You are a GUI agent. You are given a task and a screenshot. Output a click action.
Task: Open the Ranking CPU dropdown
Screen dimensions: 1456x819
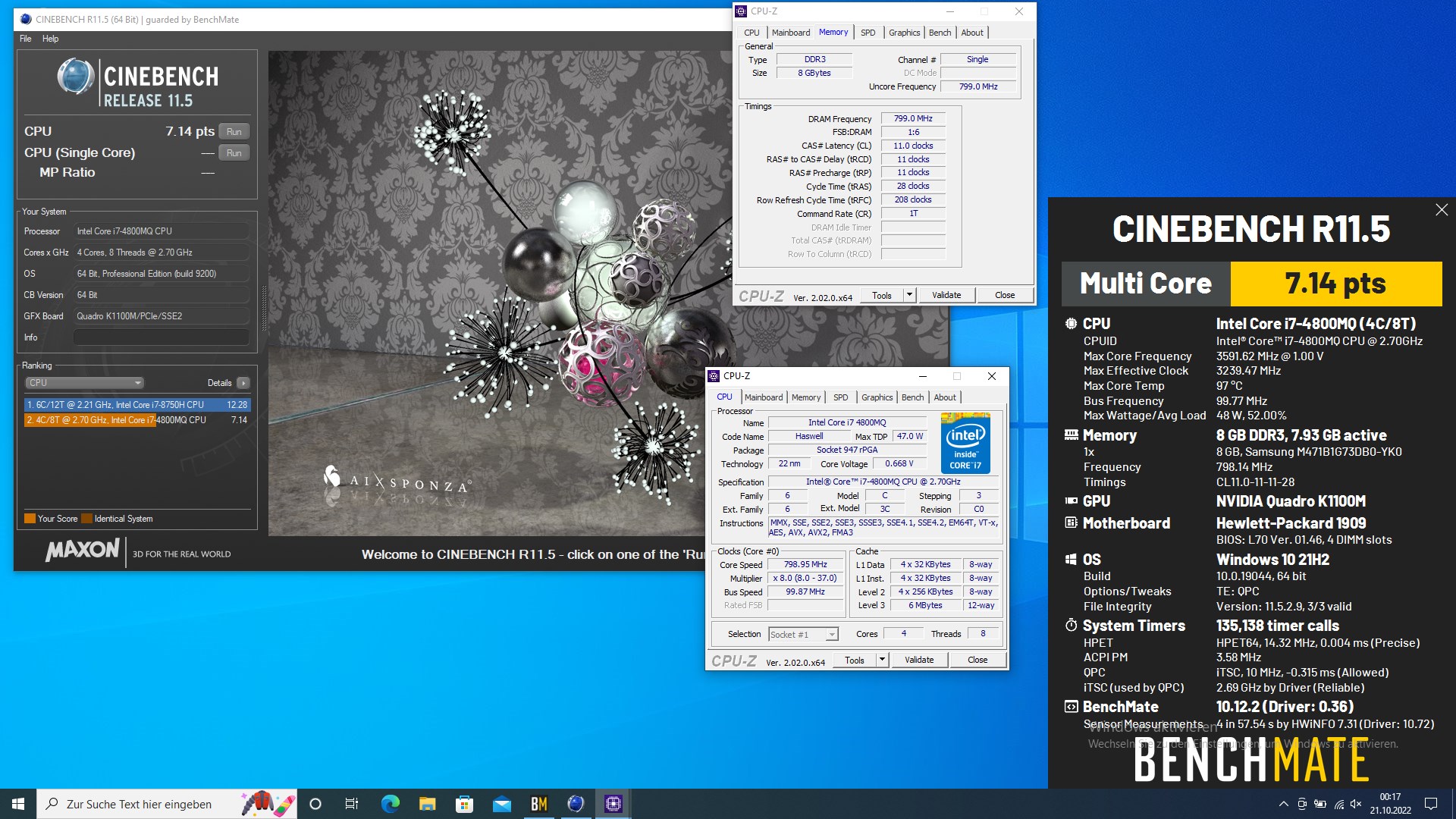84,383
